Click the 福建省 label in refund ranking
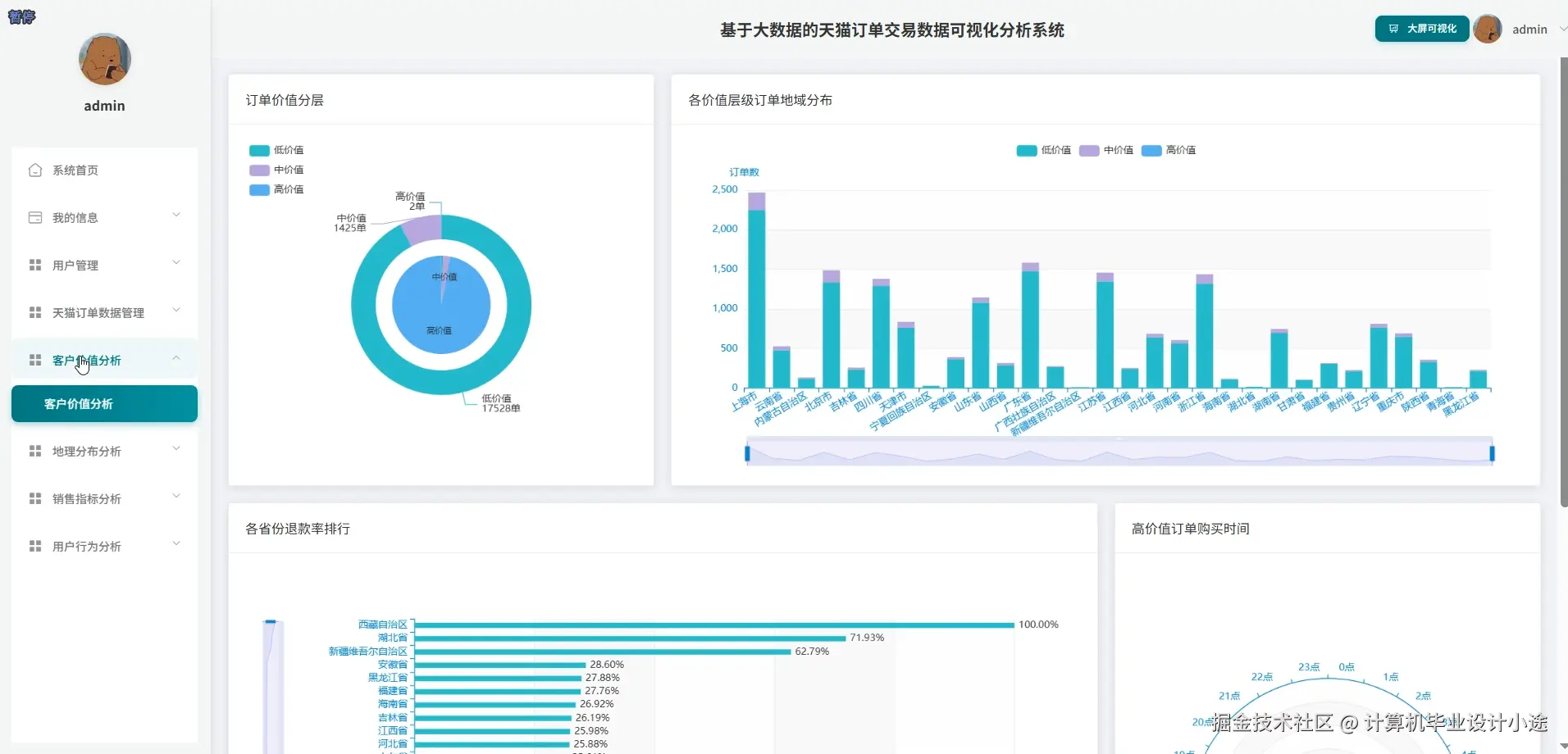Viewport: 1568px width, 754px height. point(393,691)
